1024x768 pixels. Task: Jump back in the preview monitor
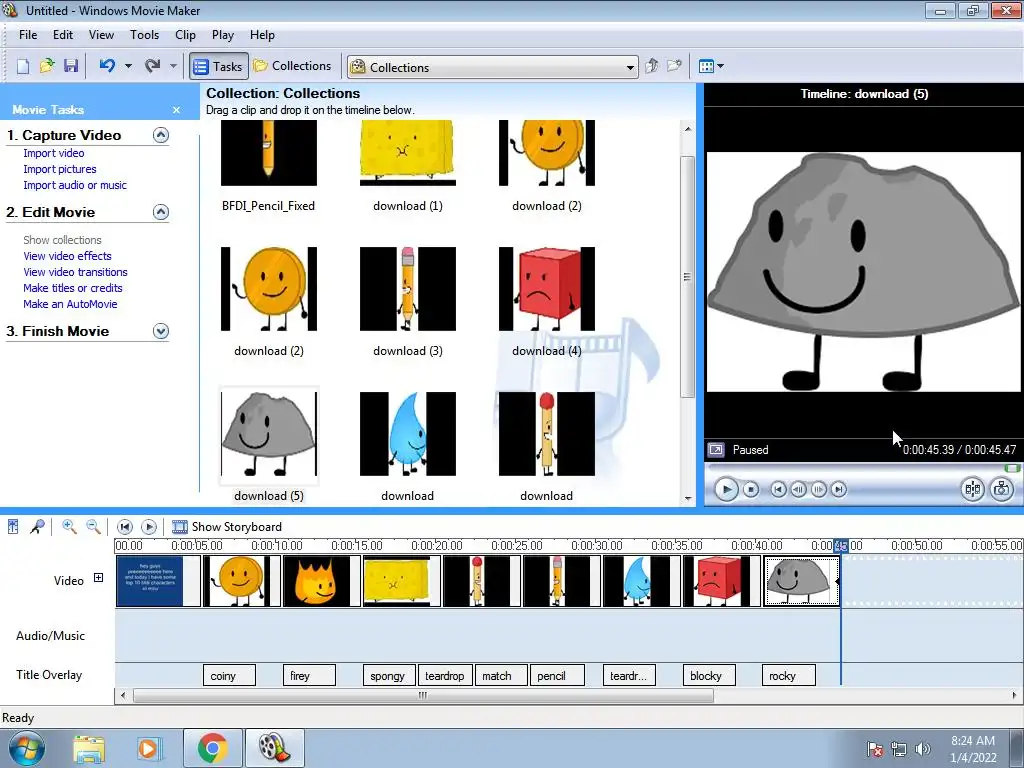(778, 489)
